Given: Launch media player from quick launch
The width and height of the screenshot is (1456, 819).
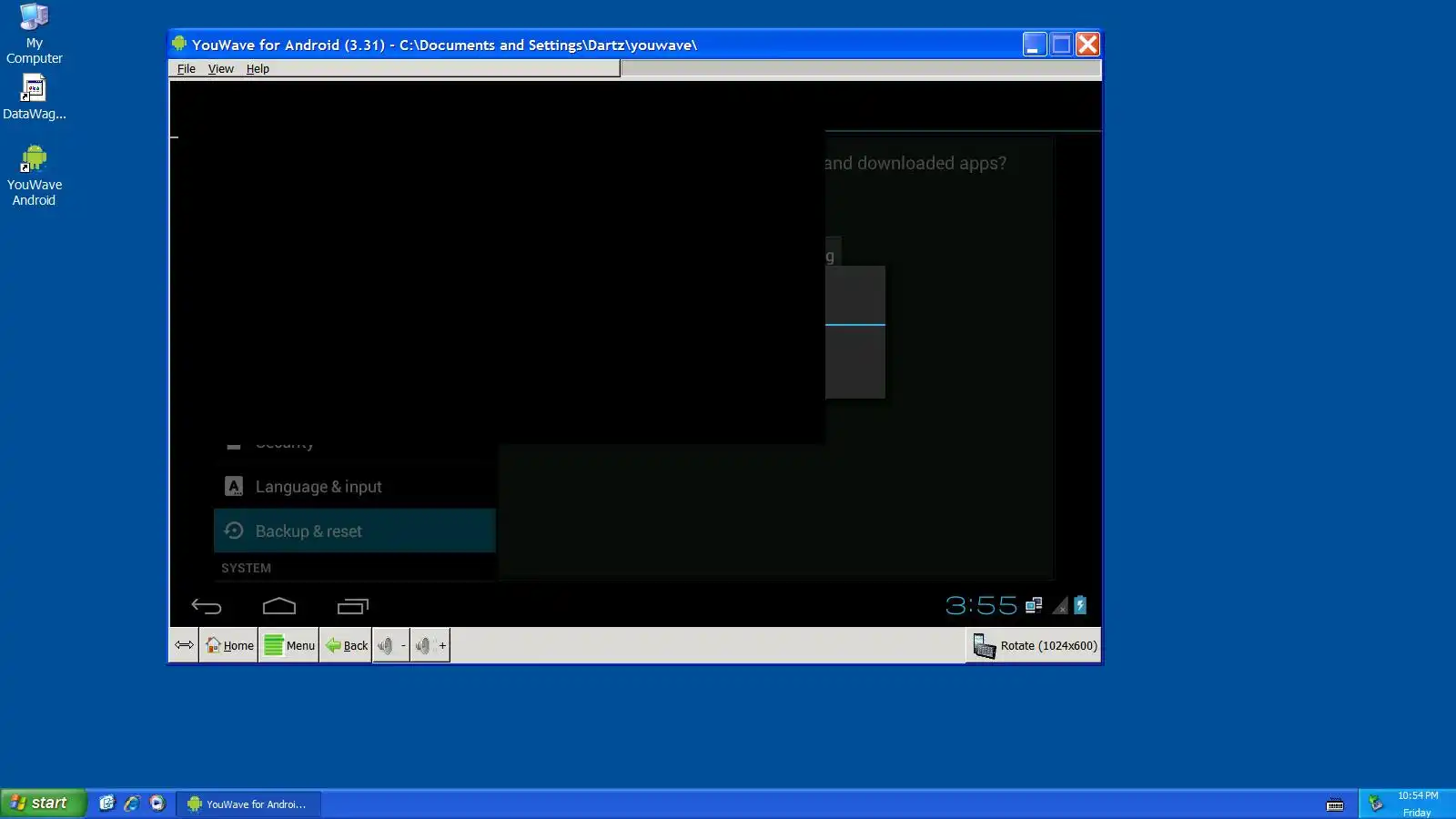Looking at the screenshot, I should (x=157, y=804).
